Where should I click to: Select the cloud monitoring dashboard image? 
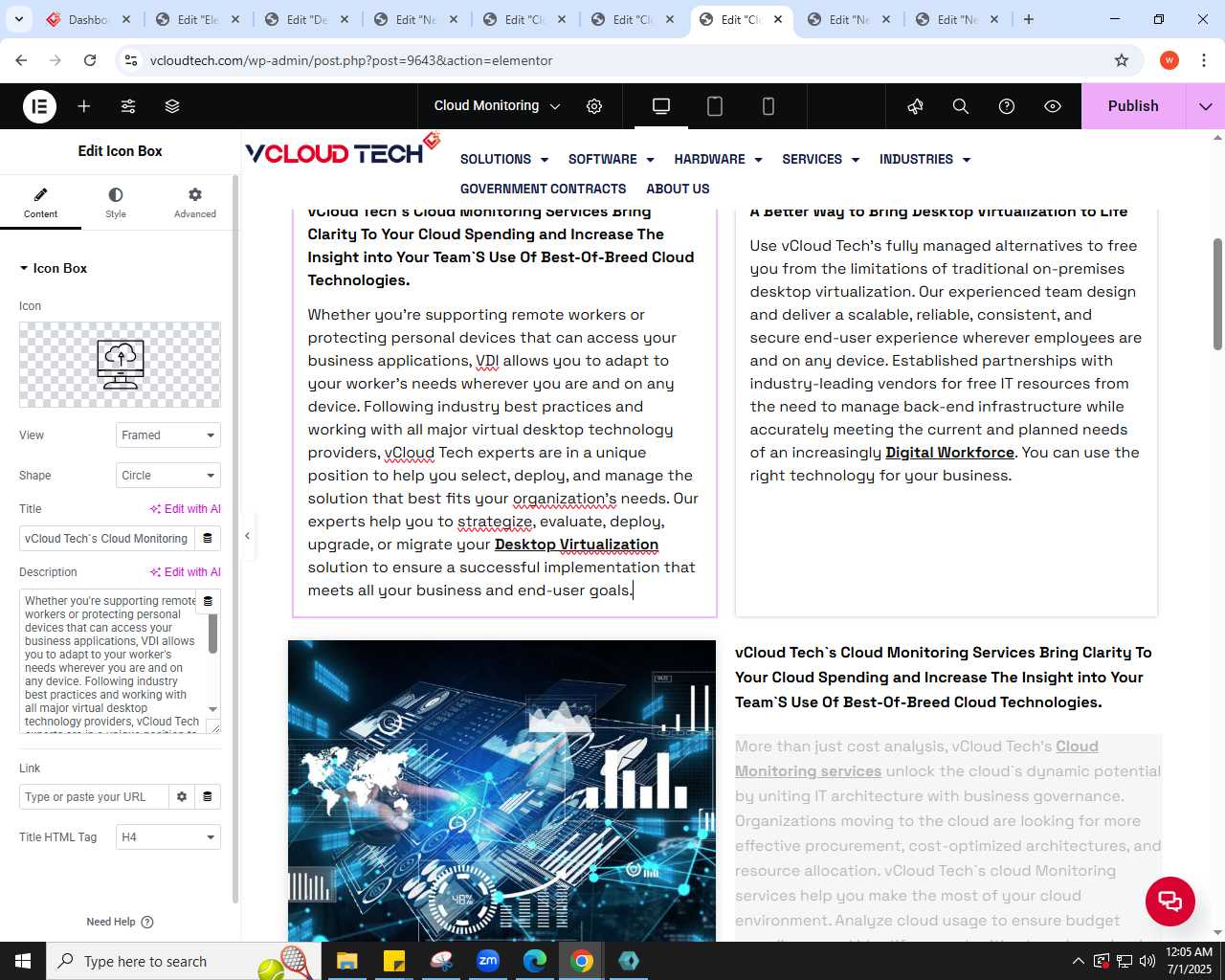[501, 791]
